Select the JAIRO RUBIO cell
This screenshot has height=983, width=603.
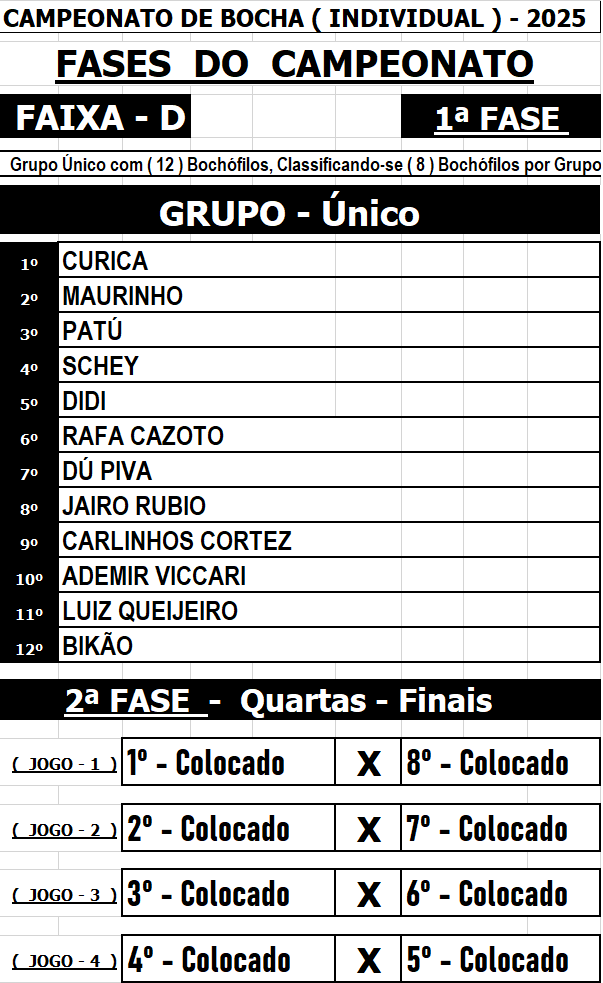[329, 505]
